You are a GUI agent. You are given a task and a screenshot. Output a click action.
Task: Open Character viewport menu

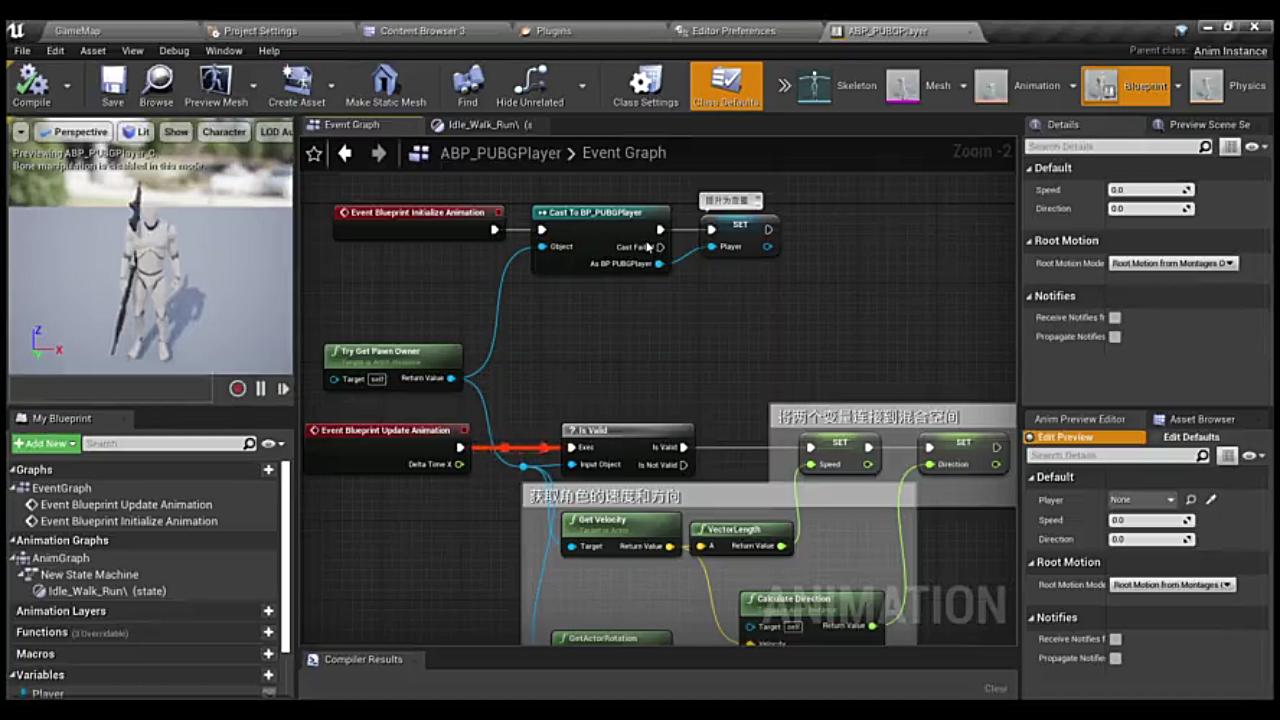coord(224,132)
